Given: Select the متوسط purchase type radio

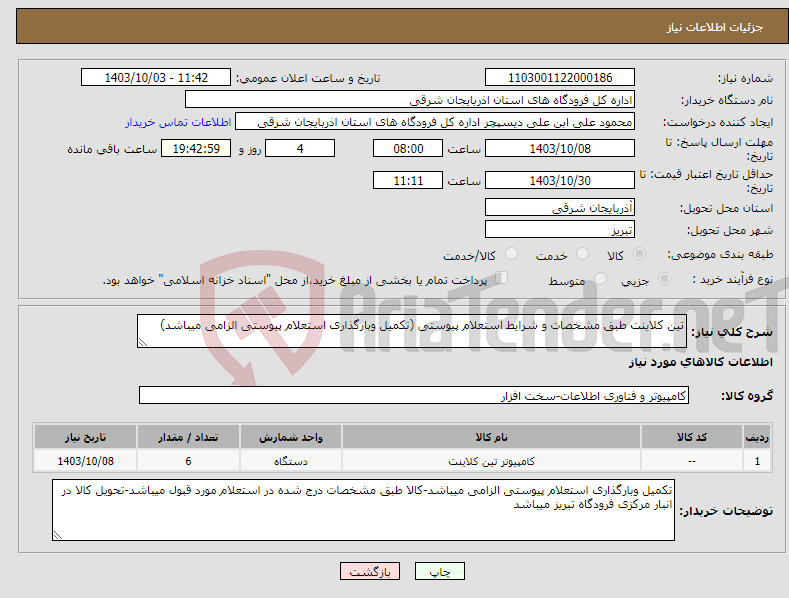Looking at the screenshot, I should [600, 278].
